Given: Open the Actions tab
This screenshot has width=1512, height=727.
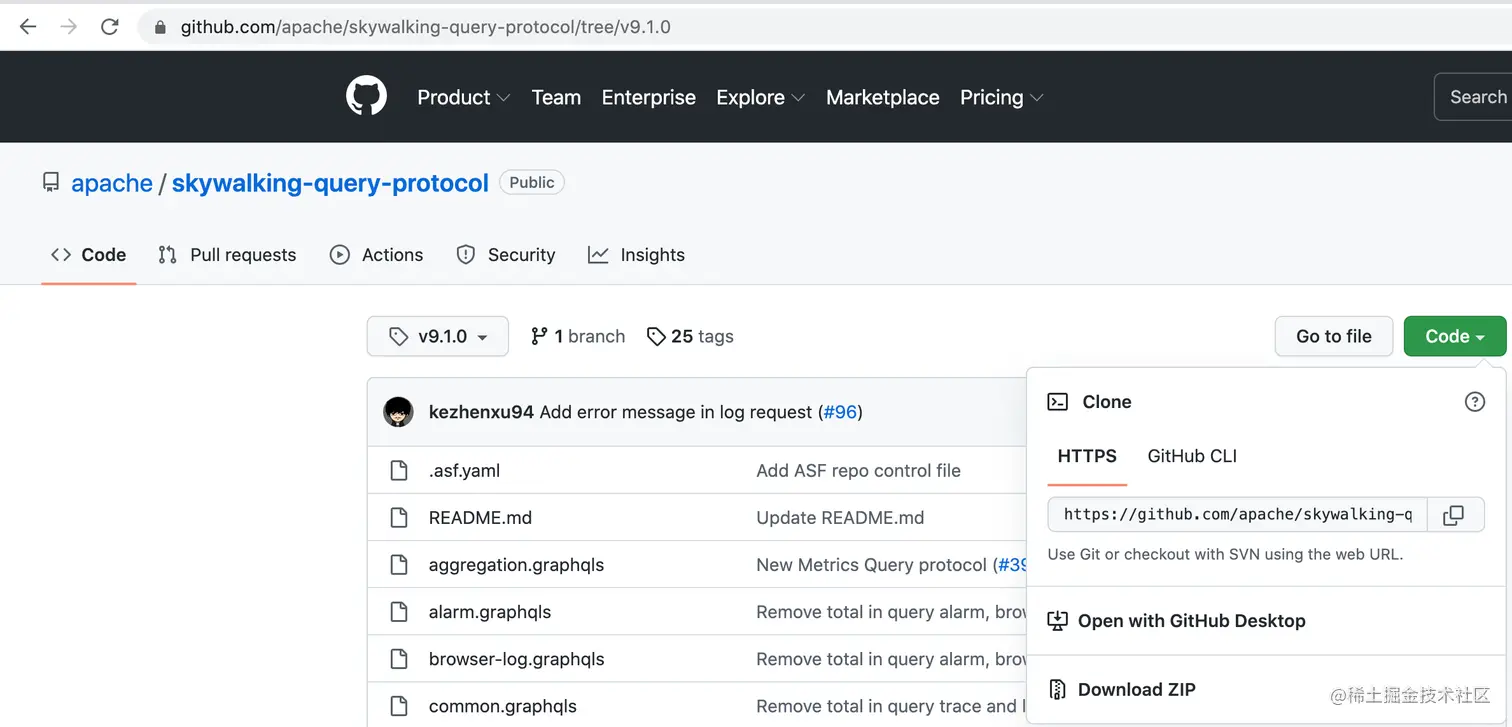Looking at the screenshot, I should [x=377, y=255].
